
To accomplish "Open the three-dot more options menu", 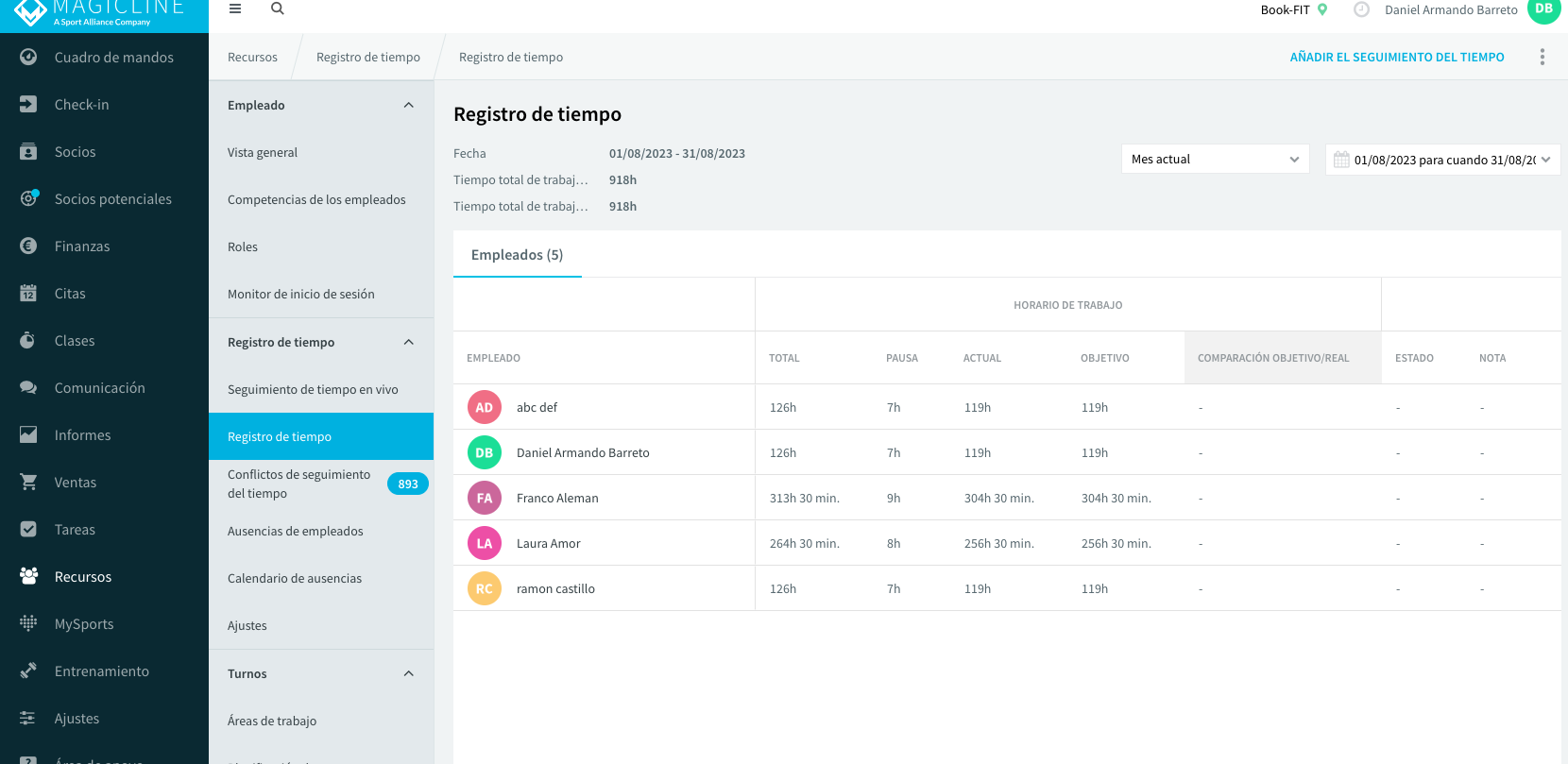I will tap(1542, 57).
